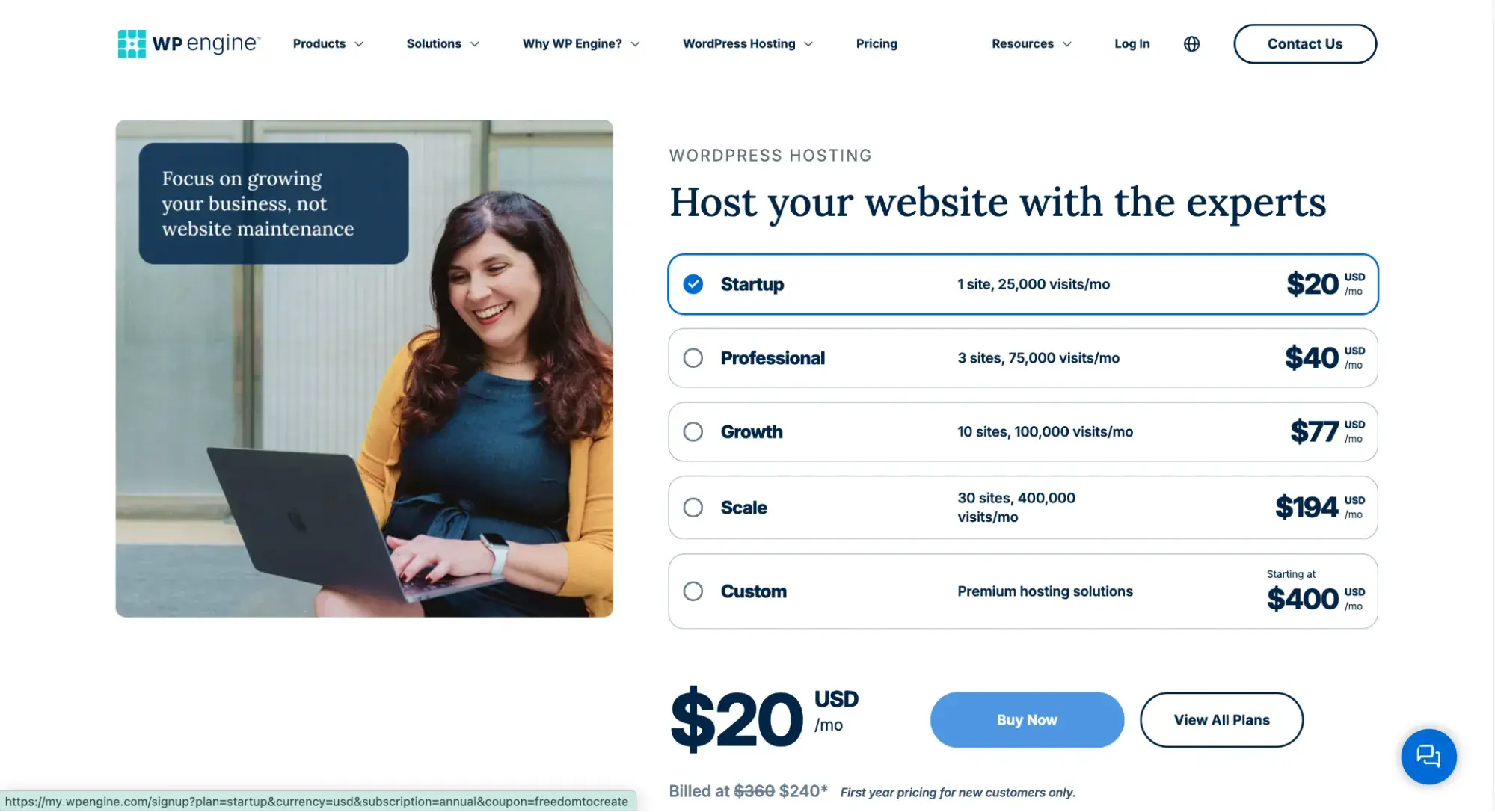Toggle the Scale plan selection
Screen dimensions: 1495x812
tap(692, 507)
